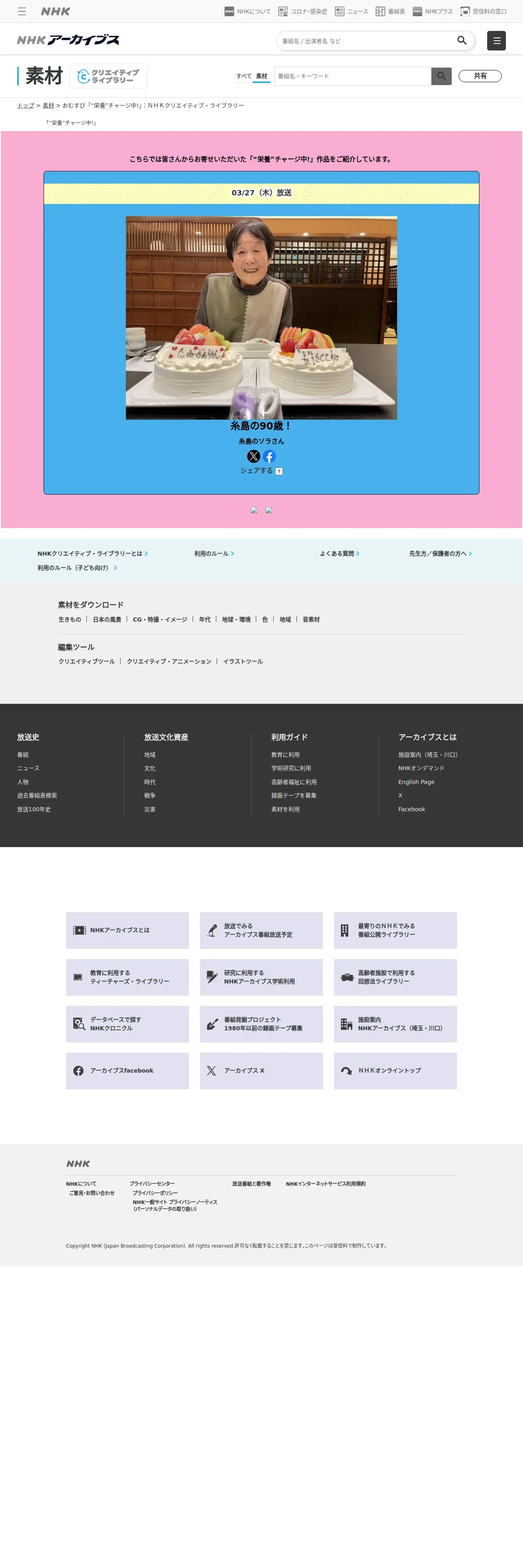Click 回想法ライブラリー tile
The width and height of the screenshot is (523, 1568).
point(395,977)
